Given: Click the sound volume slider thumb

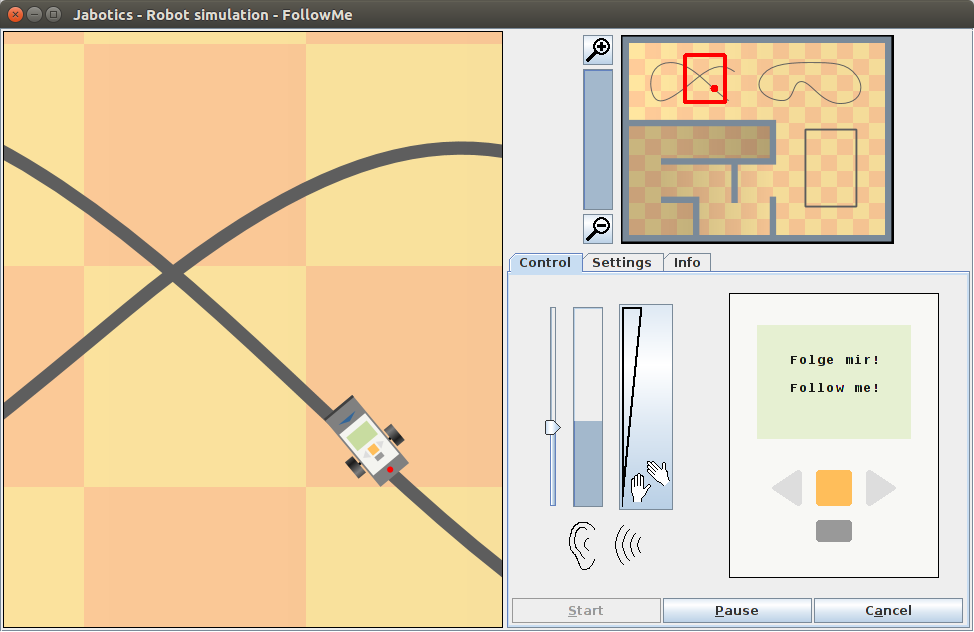Looking at the screenshot, I should click(x=553, y=428).
